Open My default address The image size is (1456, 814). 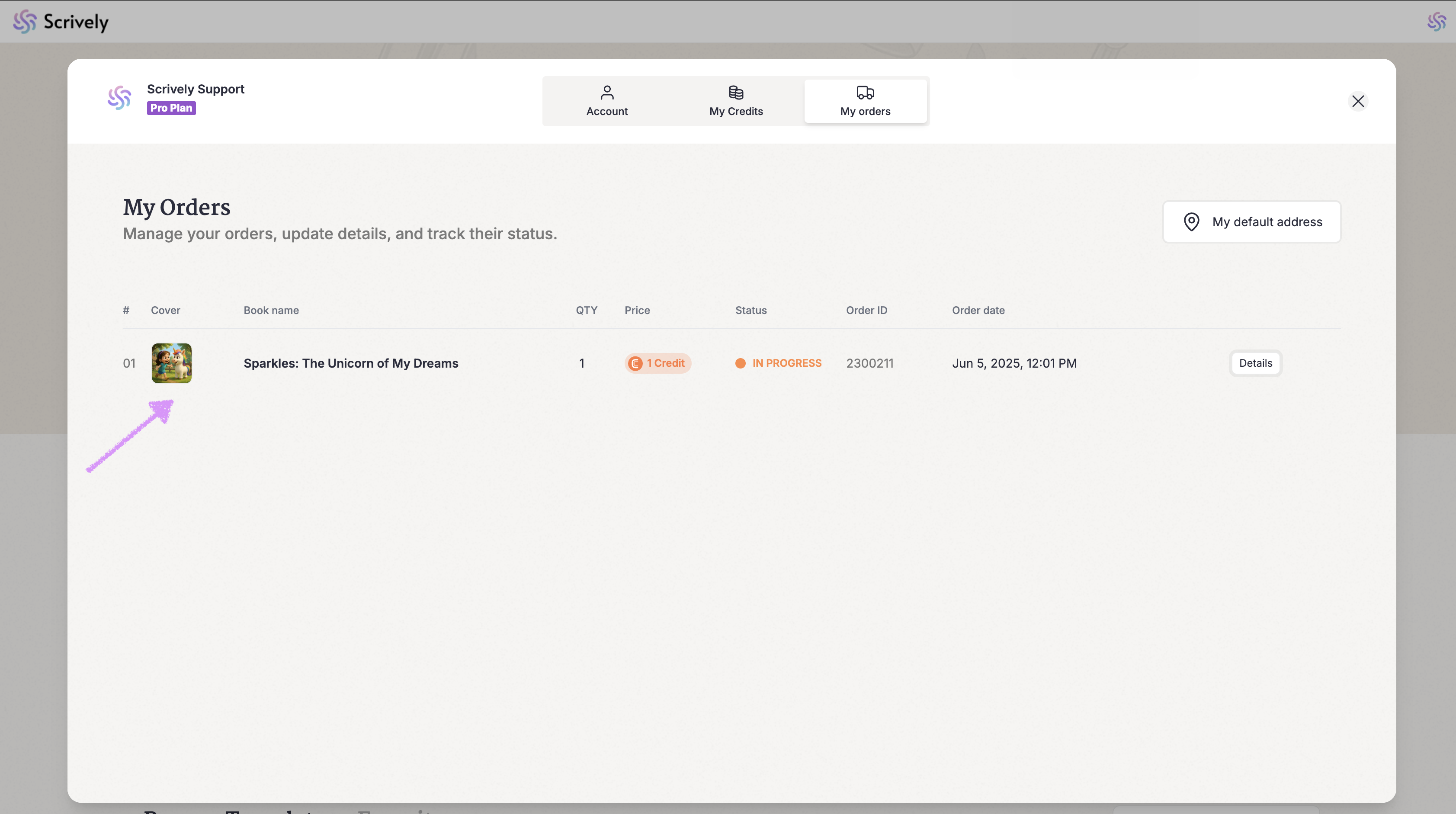pos(1251,221)
